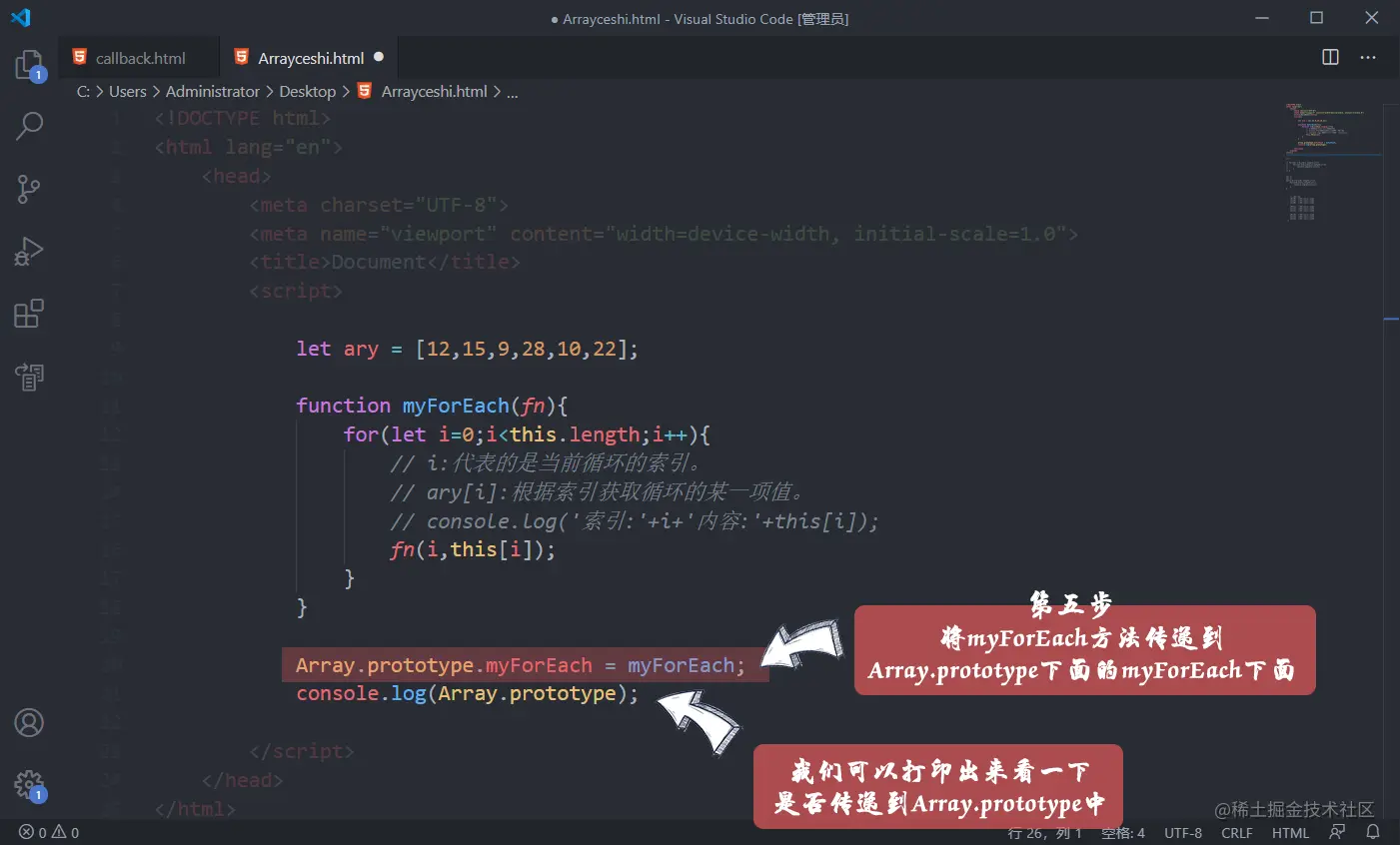The height and width of the screenshot is (845, 1400).
Task: Split the editor into two panes
Action: tap(1329, 57)
